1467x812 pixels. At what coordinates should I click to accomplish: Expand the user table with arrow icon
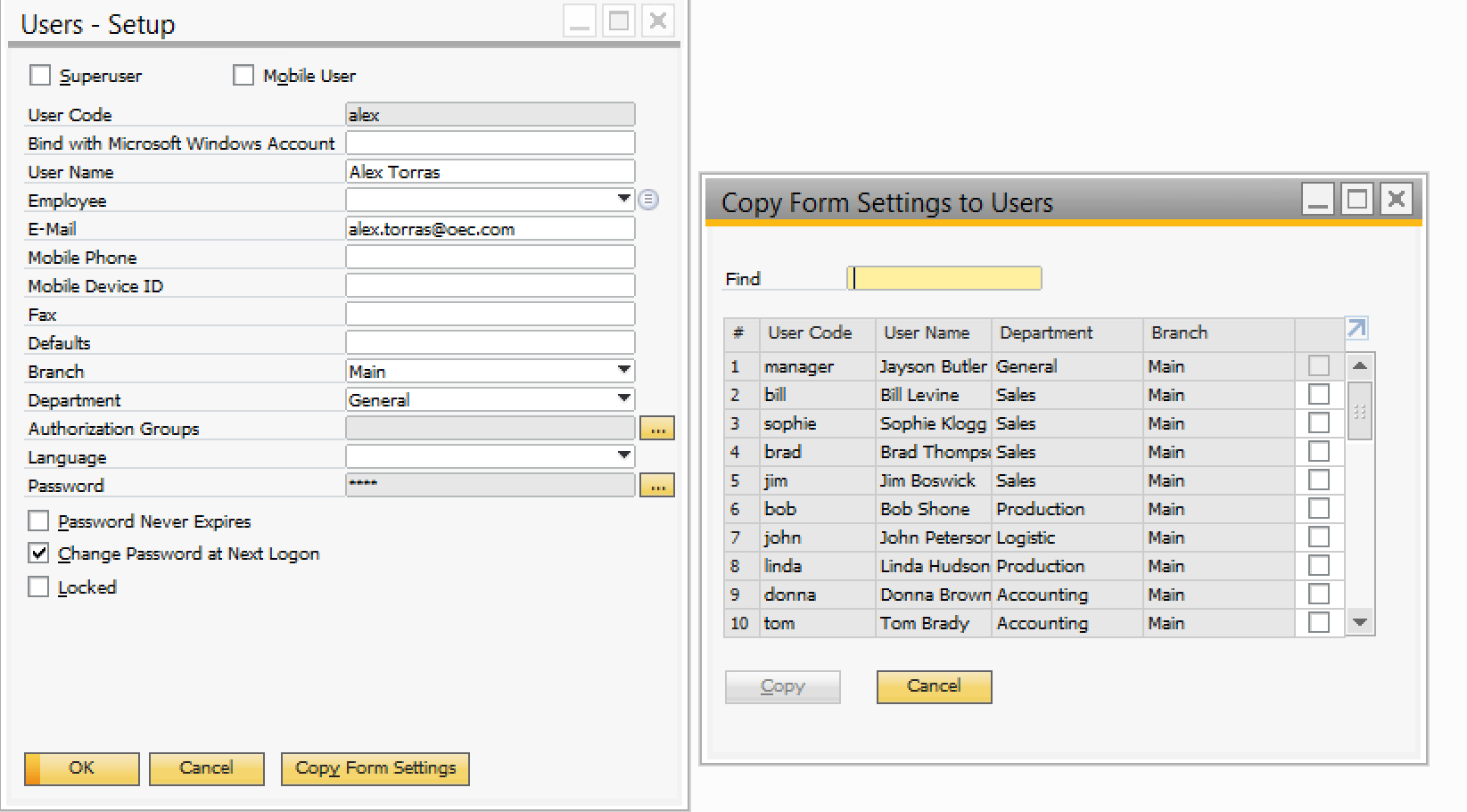[x=1356, y=329]
